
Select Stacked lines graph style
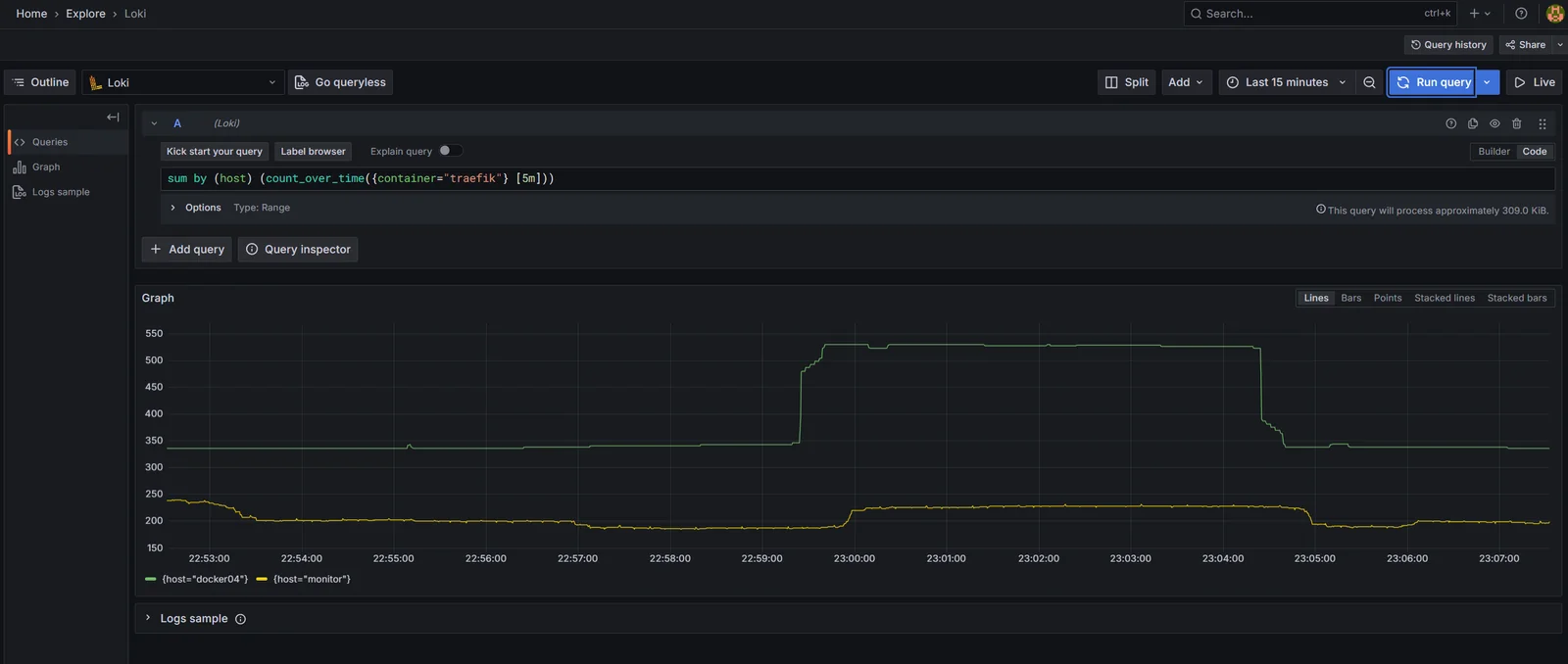pos(1445,298)
